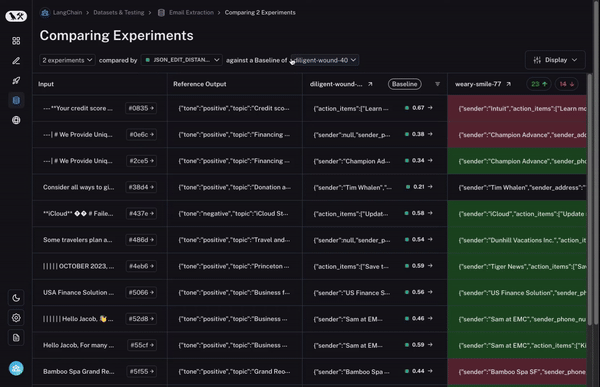The width and height of the screenshot is (600, 387).
Task: Open filter icon in diligent-wound column header
Action: pos(437,84)
